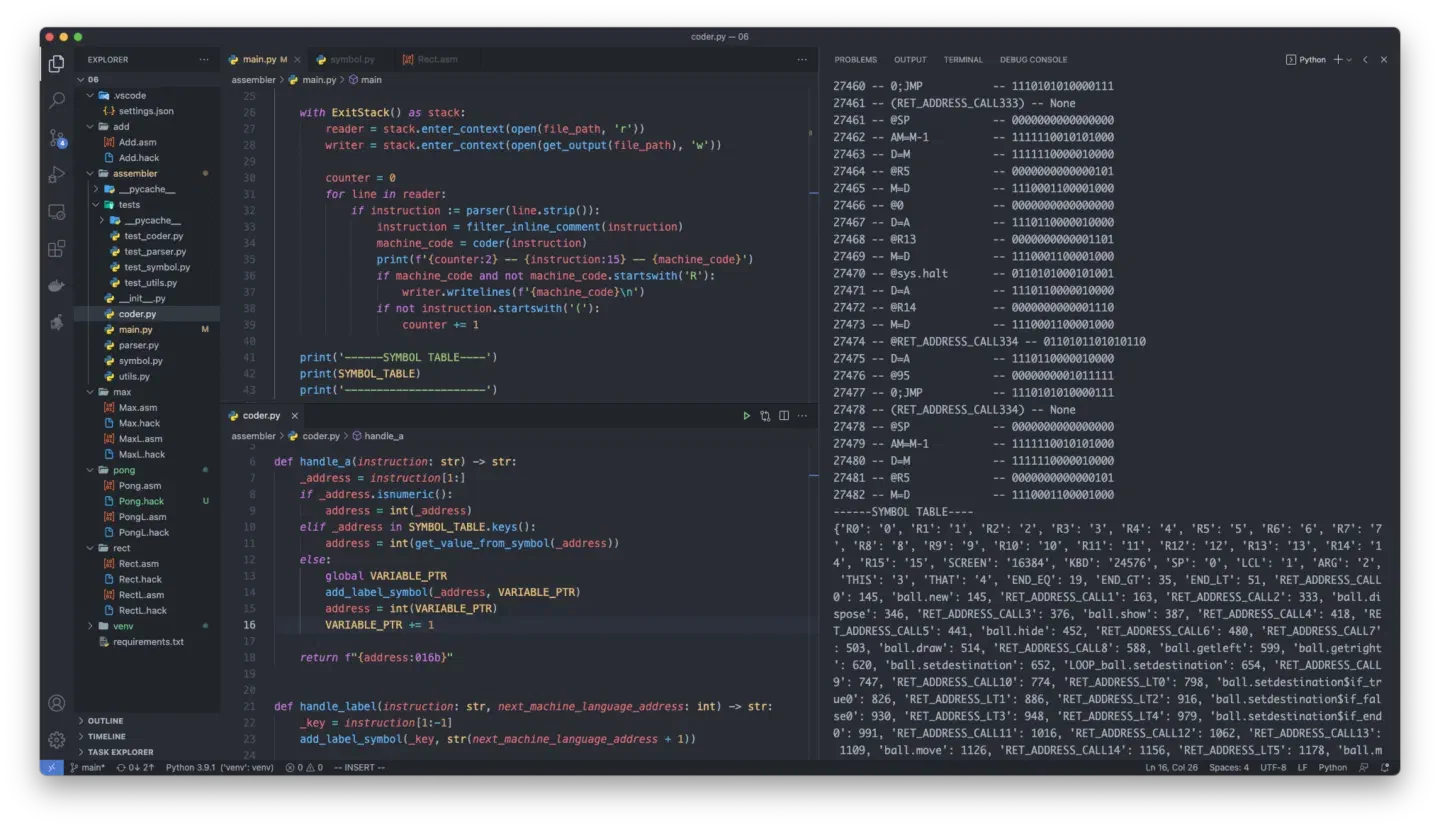Screen dimensions: 1440x828
Task: Open Source Control view with badge 4
Action: [x=57, y=138]
